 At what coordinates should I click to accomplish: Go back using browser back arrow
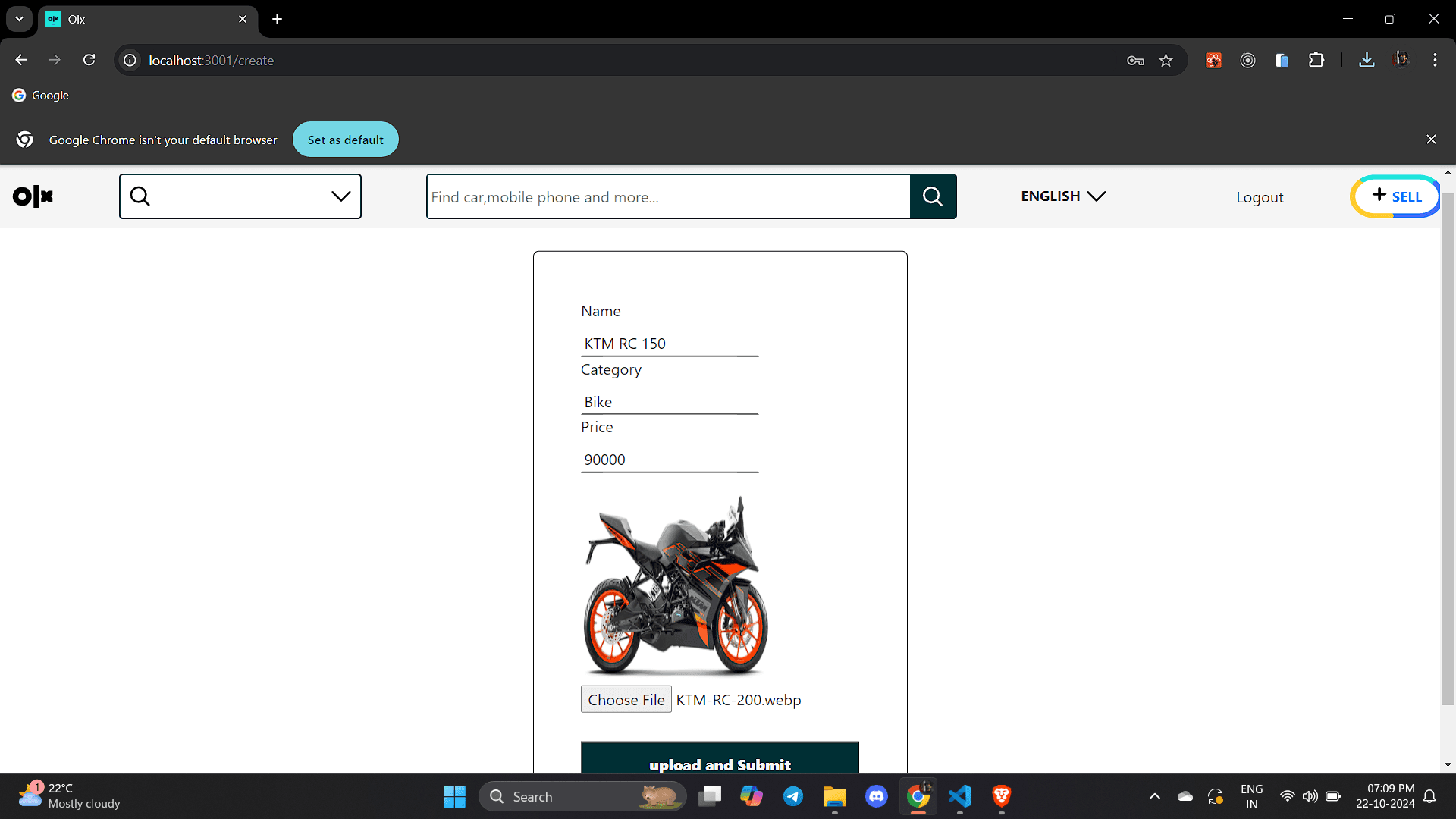click(x=21, y=60)
